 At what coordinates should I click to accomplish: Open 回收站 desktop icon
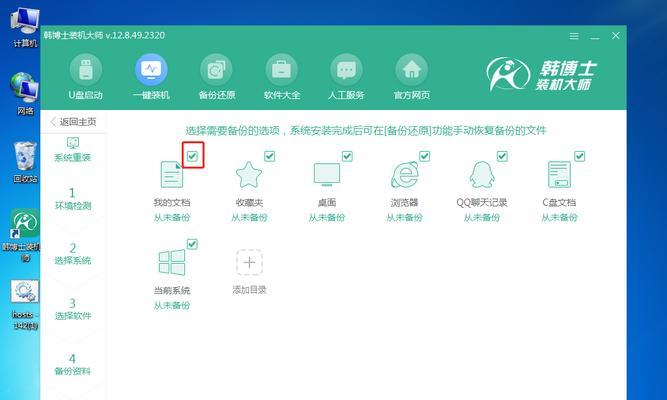25,162
